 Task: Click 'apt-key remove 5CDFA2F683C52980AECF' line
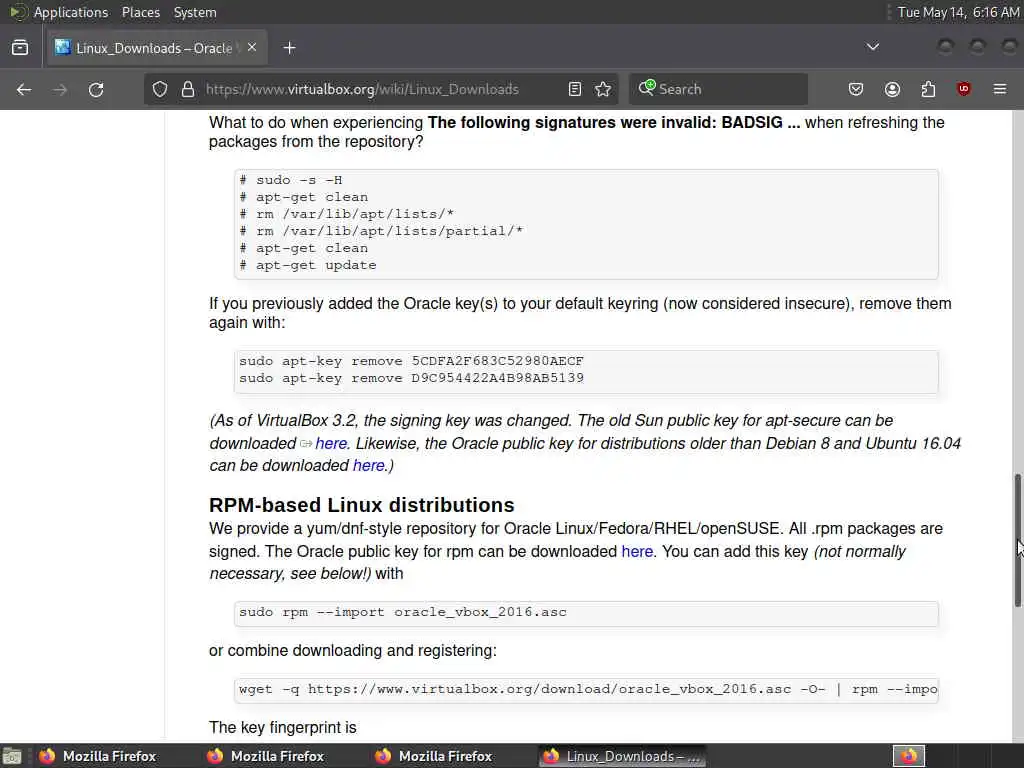tap(411, 361)
